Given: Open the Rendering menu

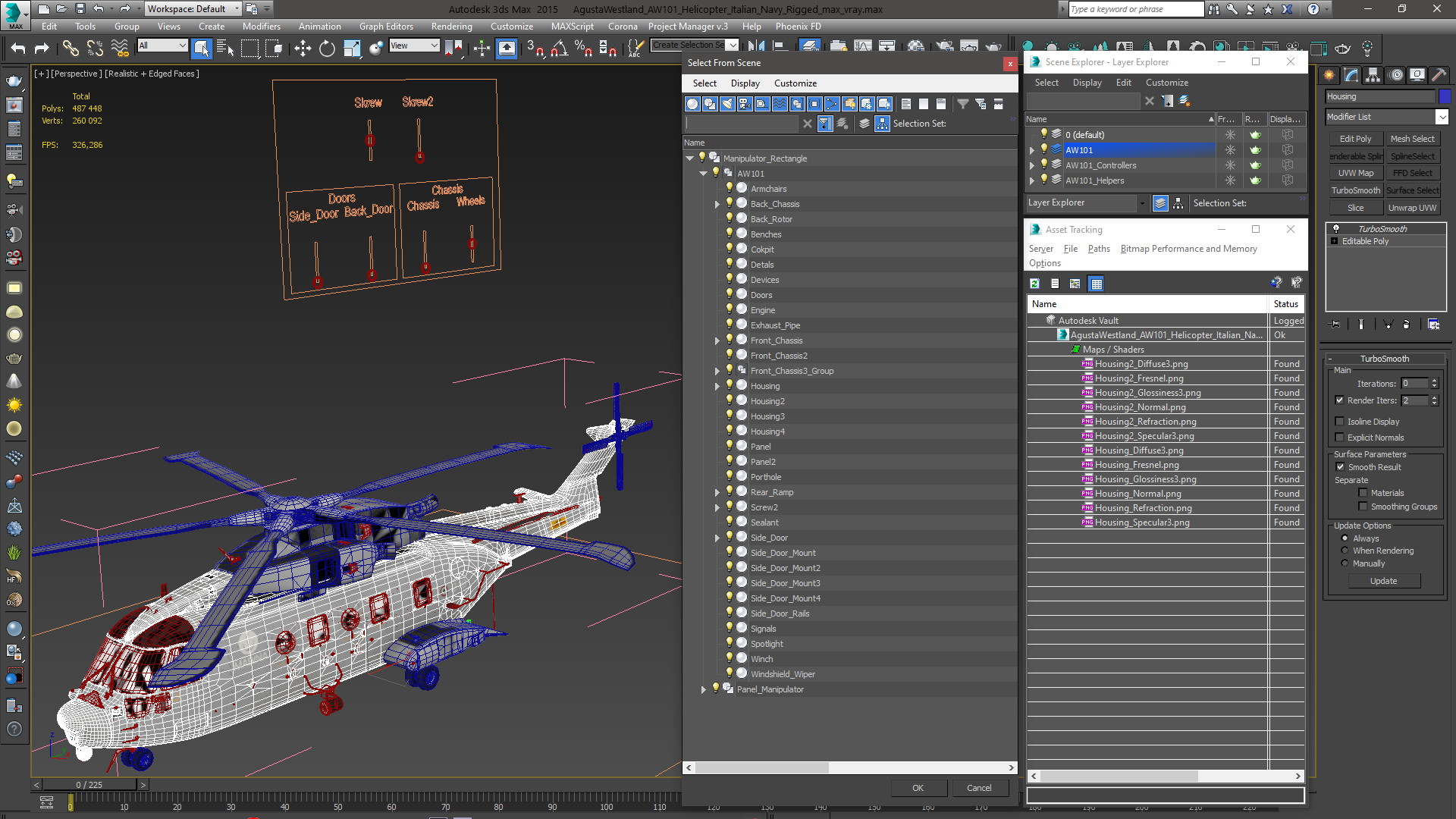Looking at the screenshot, I should [451, 26].
